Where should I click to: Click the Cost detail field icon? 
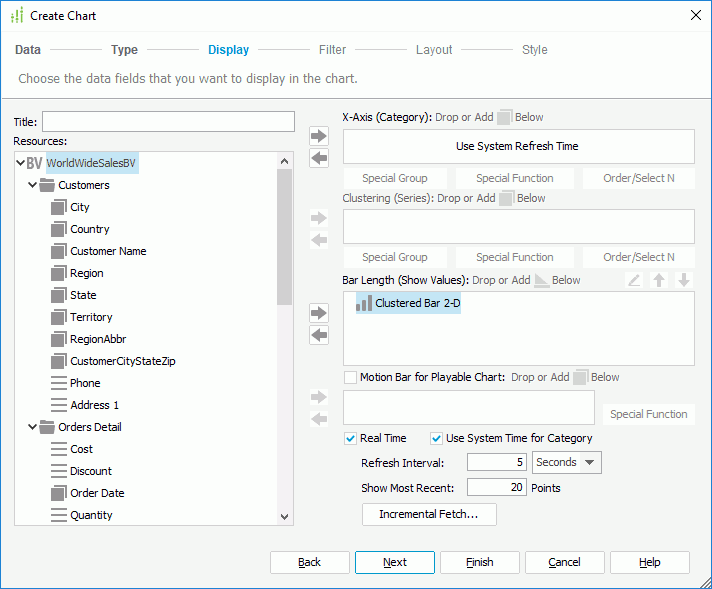point(59,449)
